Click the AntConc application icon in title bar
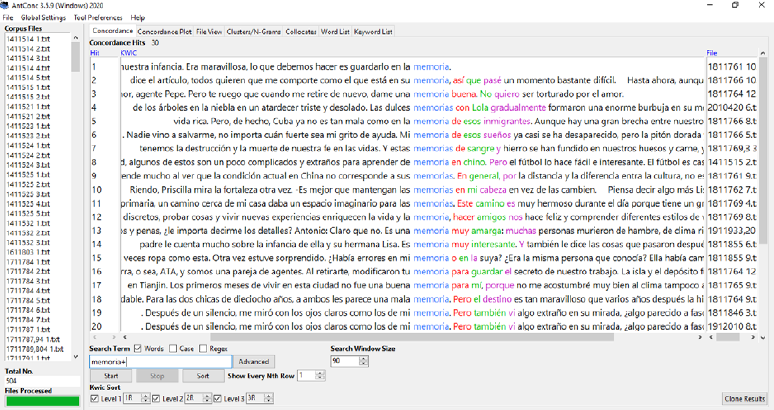774x410 pixels. click(6, 6)
